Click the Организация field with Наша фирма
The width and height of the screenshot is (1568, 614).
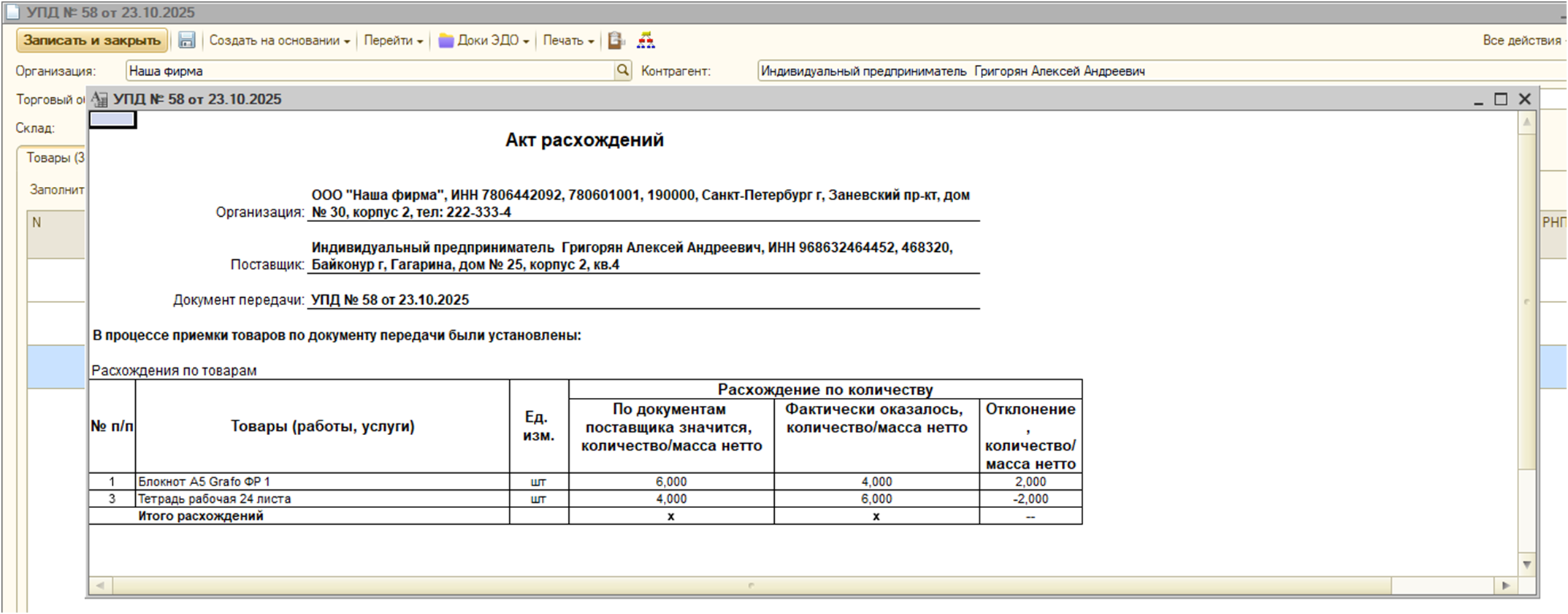369,71
